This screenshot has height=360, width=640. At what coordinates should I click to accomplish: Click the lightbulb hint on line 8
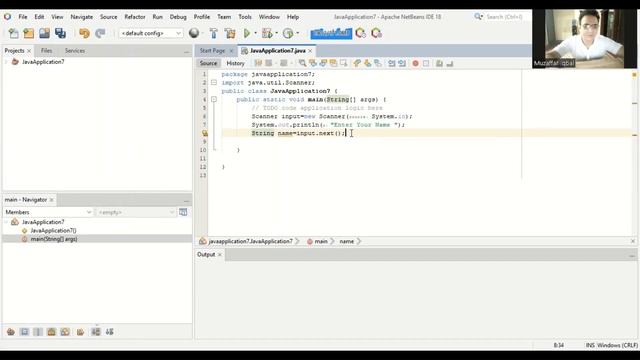[204, 133]
